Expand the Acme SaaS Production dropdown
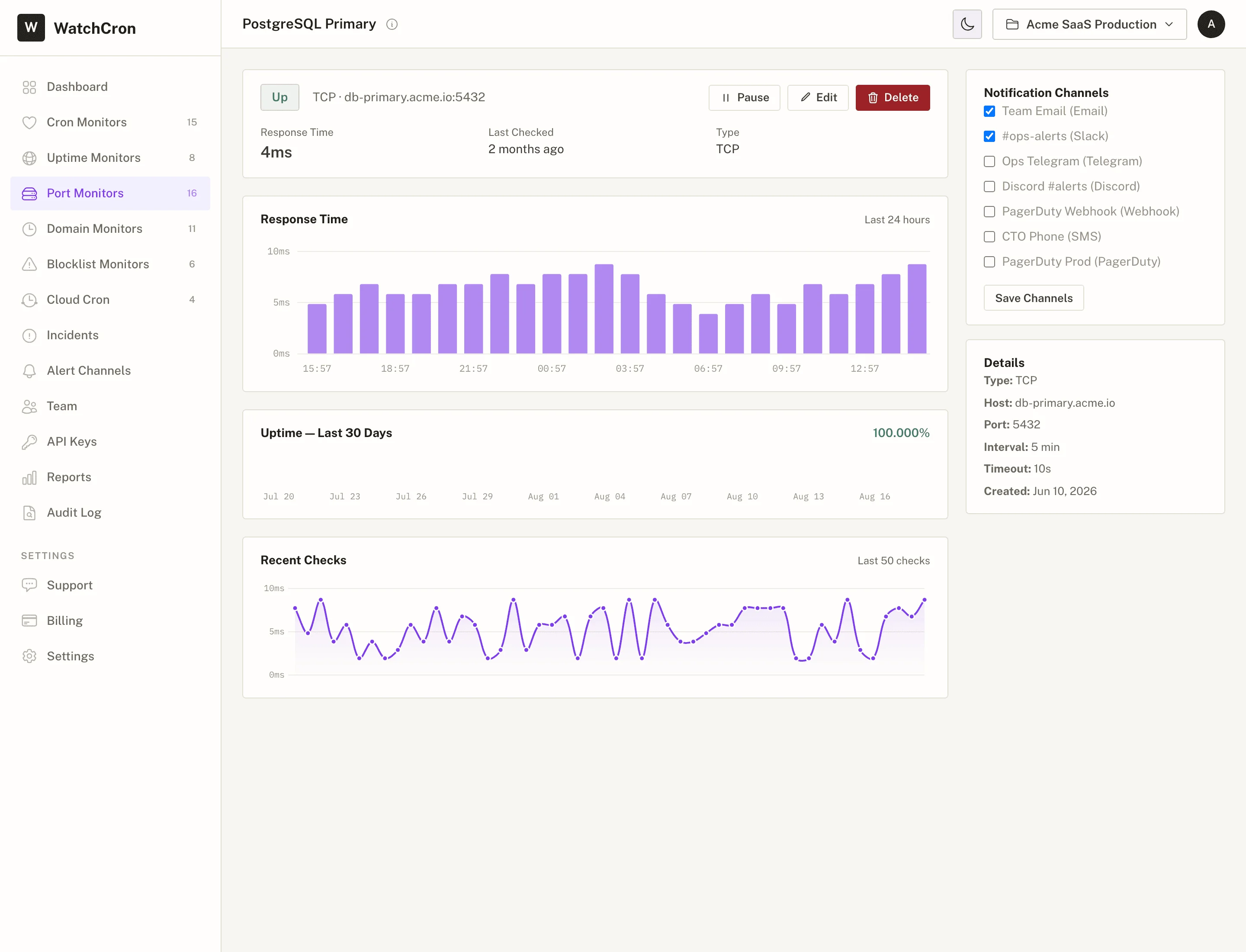 tap(1089, 24)
